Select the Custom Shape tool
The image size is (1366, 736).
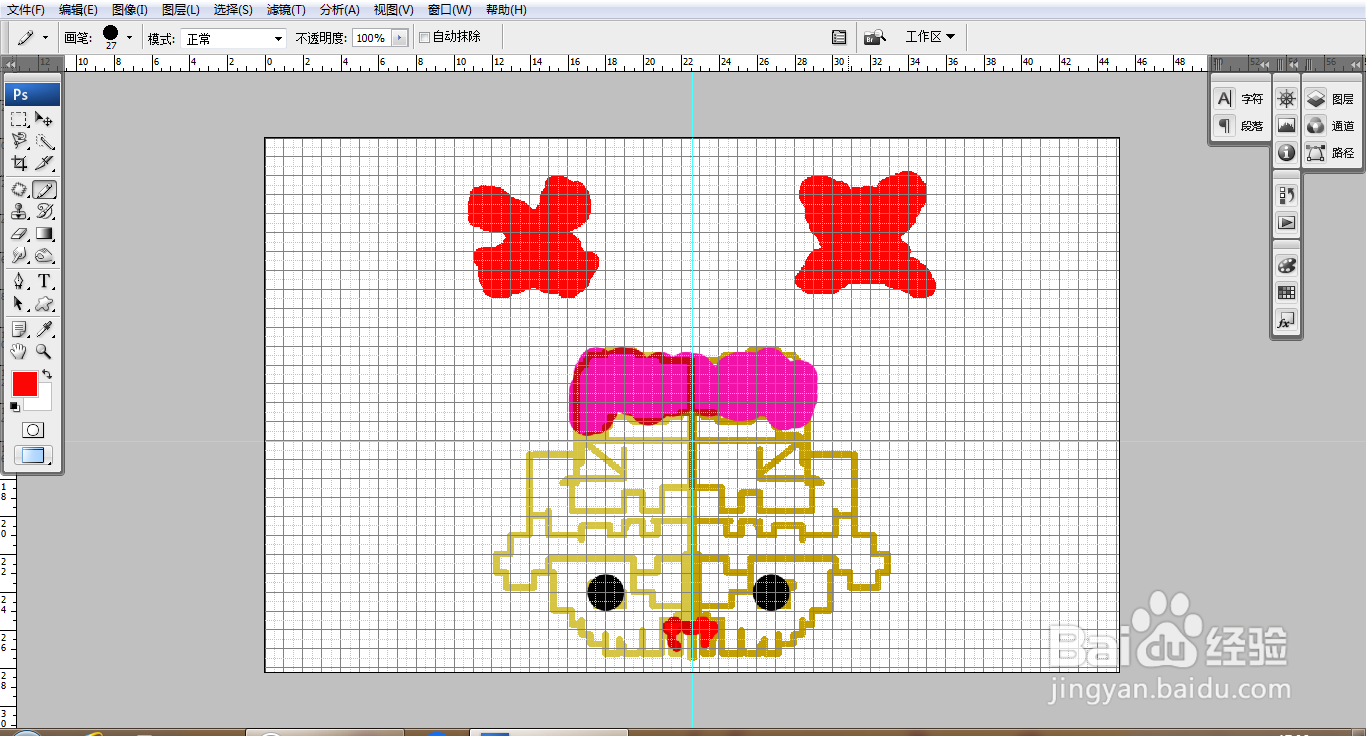pos(44,304)
